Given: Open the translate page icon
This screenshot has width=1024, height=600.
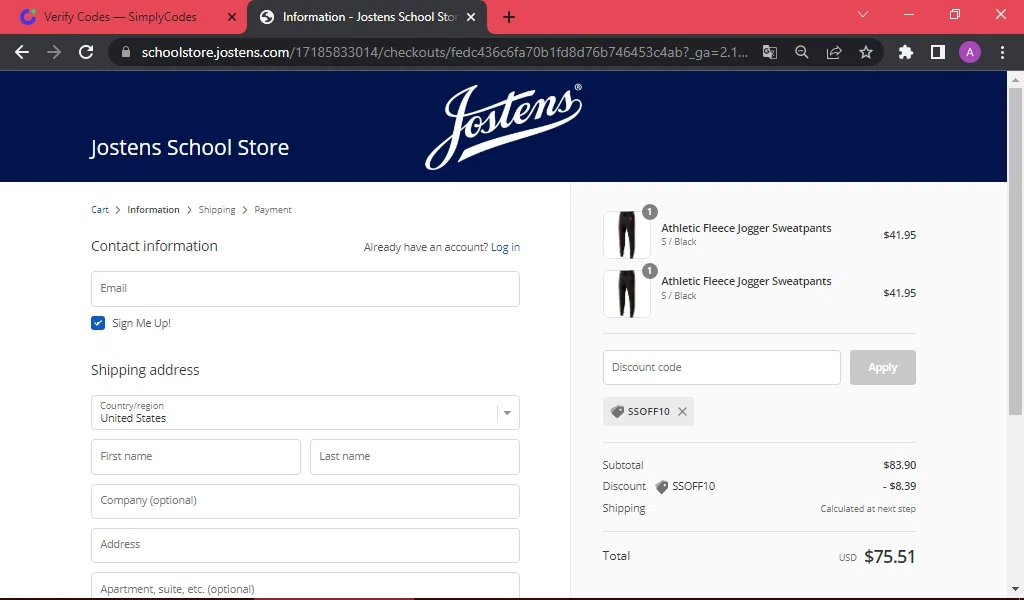Looking at the screenshot, I should pyautogui.click(x=770, y=52).
